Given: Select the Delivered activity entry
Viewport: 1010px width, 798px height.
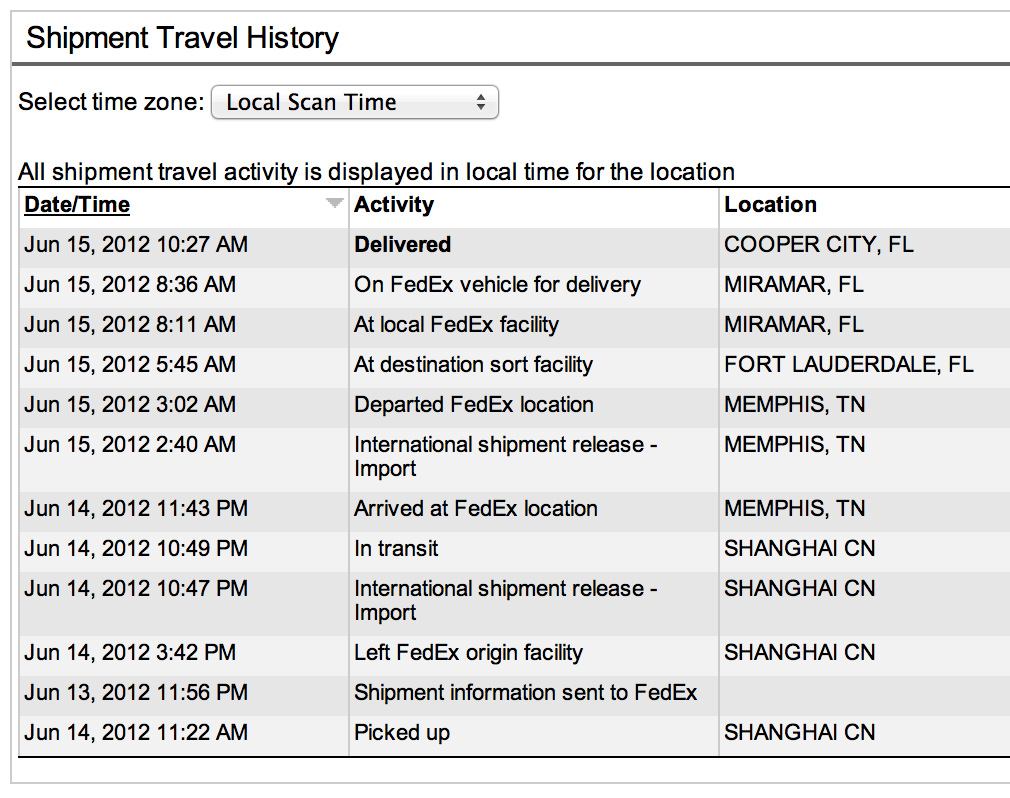Looking at the screenshot, I should pos(402,245).
